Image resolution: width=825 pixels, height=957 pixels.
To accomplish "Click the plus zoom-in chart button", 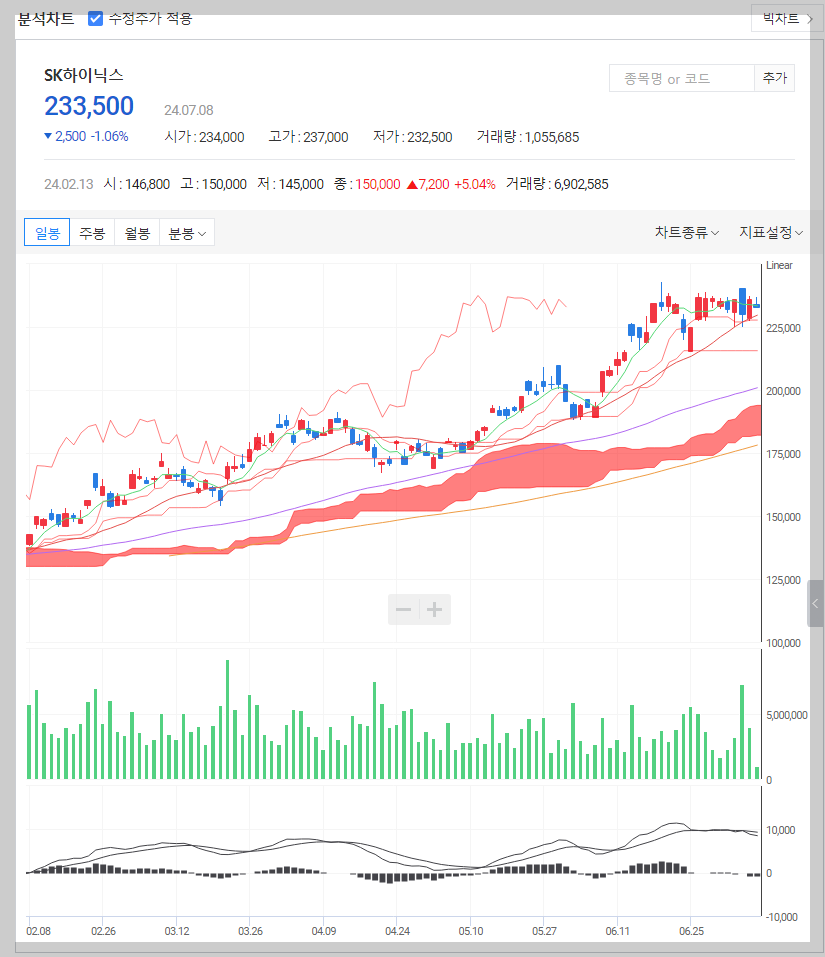I will click(434, 609).
